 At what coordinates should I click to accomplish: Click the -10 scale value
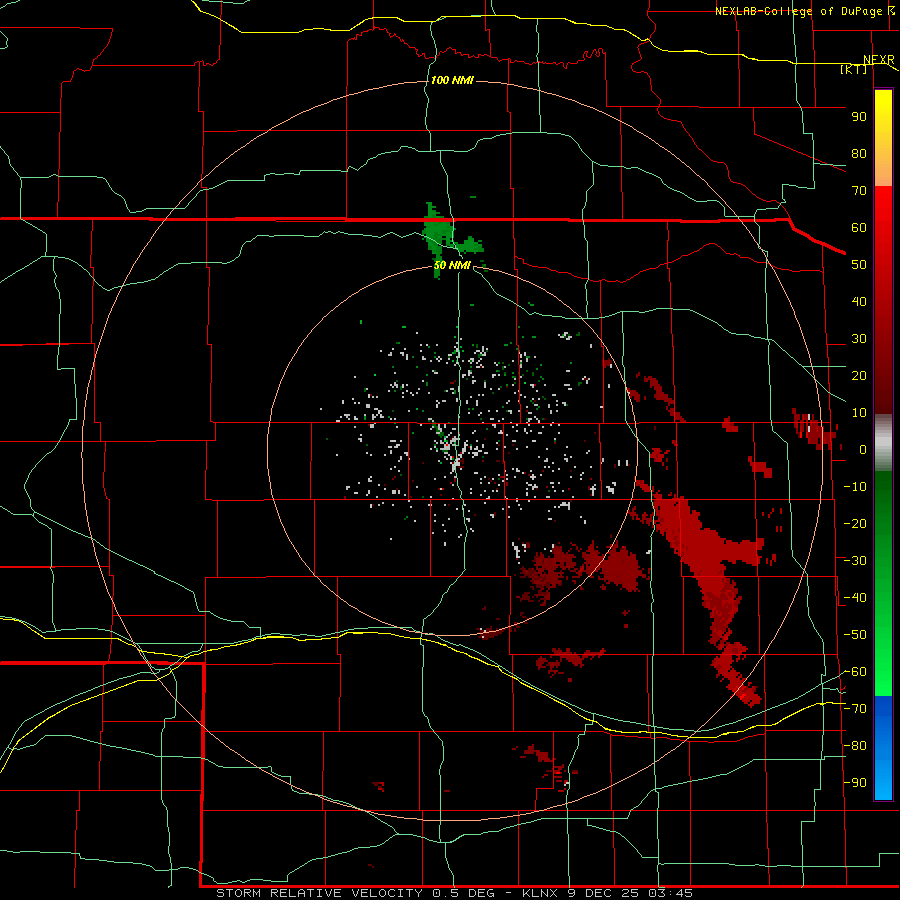(855, 487)
